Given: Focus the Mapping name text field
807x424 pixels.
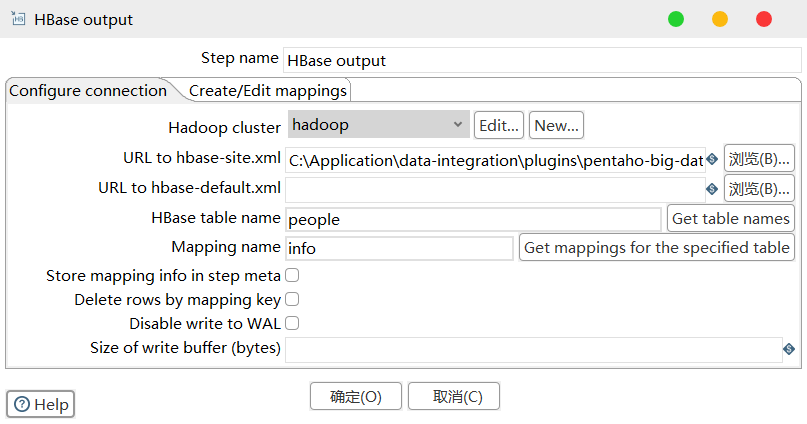Looking at the screenshot, I should click(x=399, y=248).
